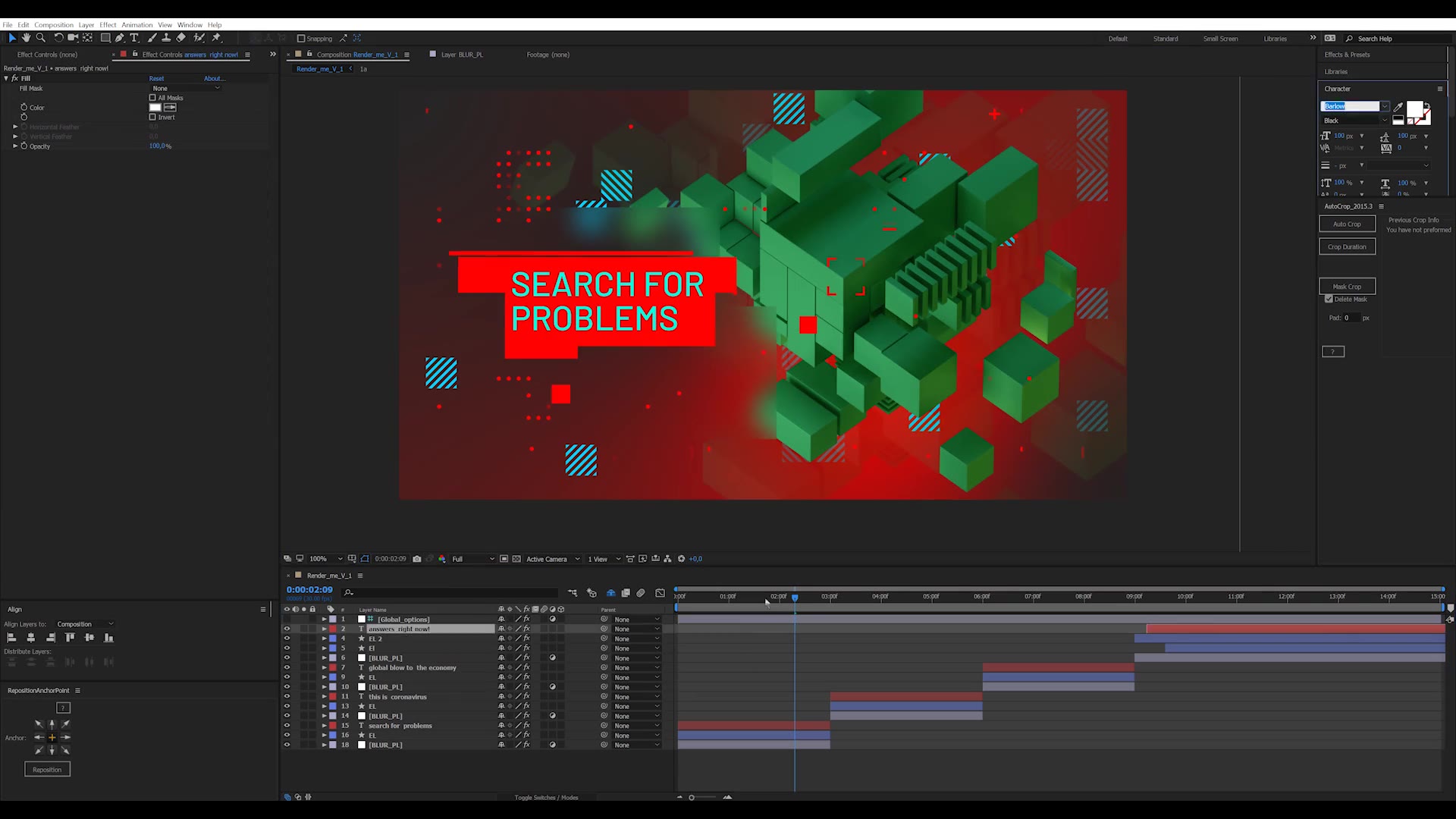
Task: Toggle the region of interest icon
Action: pyautogui.click(x=504, y=559)
